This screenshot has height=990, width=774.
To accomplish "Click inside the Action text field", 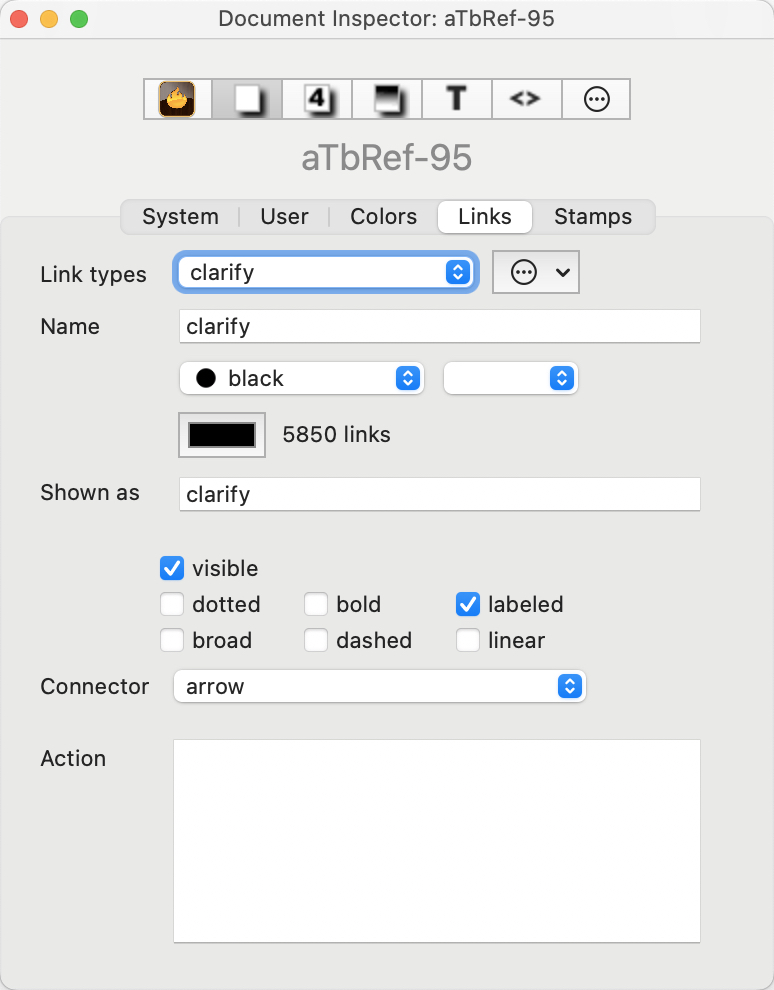I will click(x=438, y=840).
